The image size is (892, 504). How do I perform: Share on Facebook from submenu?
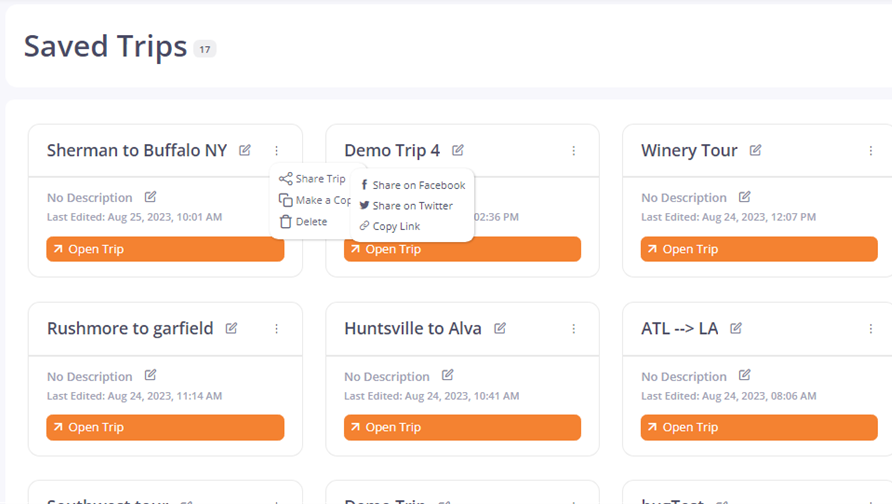tap(413, 185)
